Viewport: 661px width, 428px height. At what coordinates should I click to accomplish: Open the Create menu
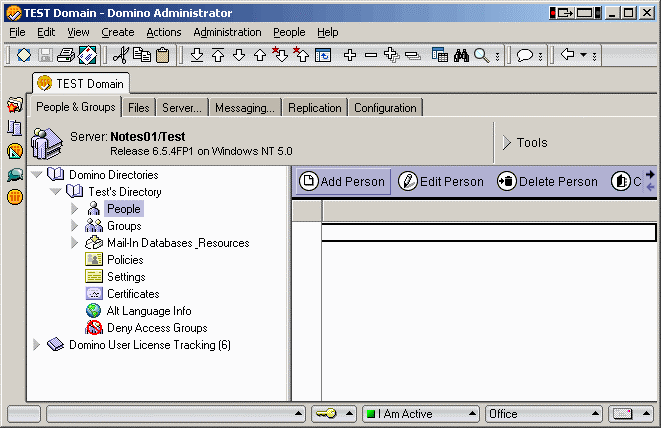[x=118, y=32]
